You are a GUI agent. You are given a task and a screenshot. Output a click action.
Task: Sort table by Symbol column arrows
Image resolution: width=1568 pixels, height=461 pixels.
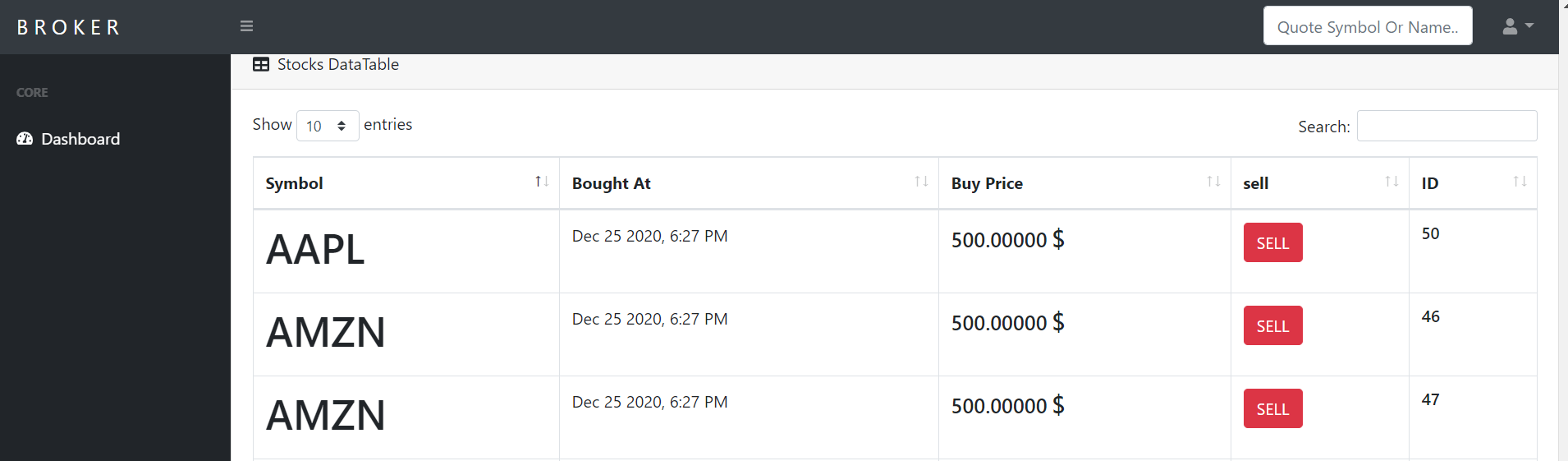click(542, 182)
